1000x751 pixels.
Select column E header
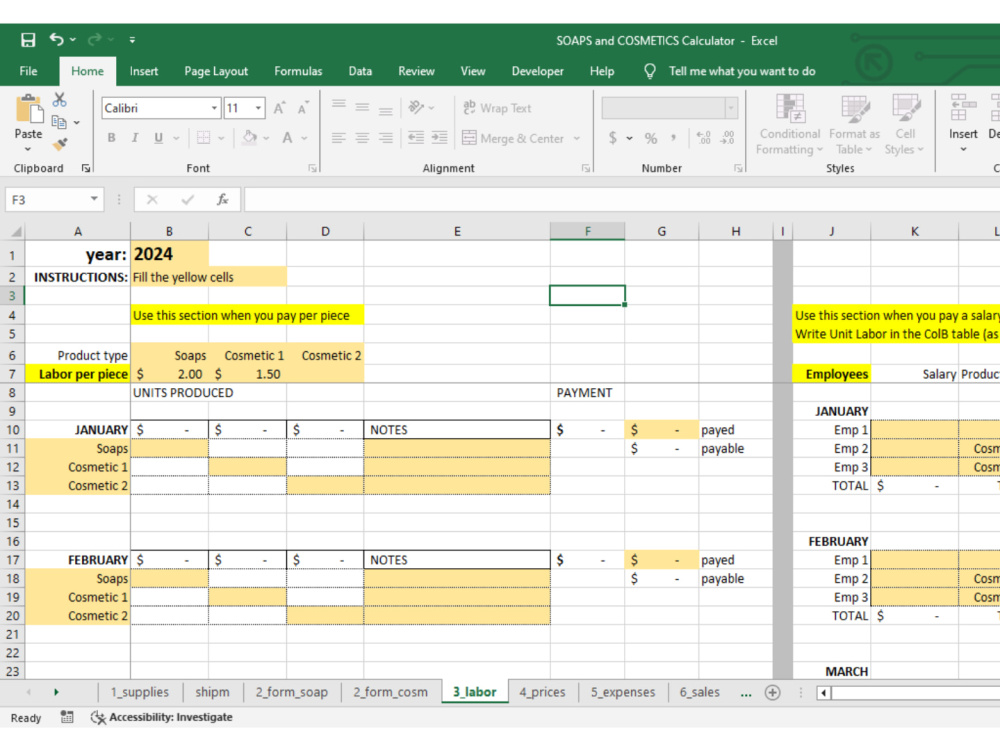(457, 231)
